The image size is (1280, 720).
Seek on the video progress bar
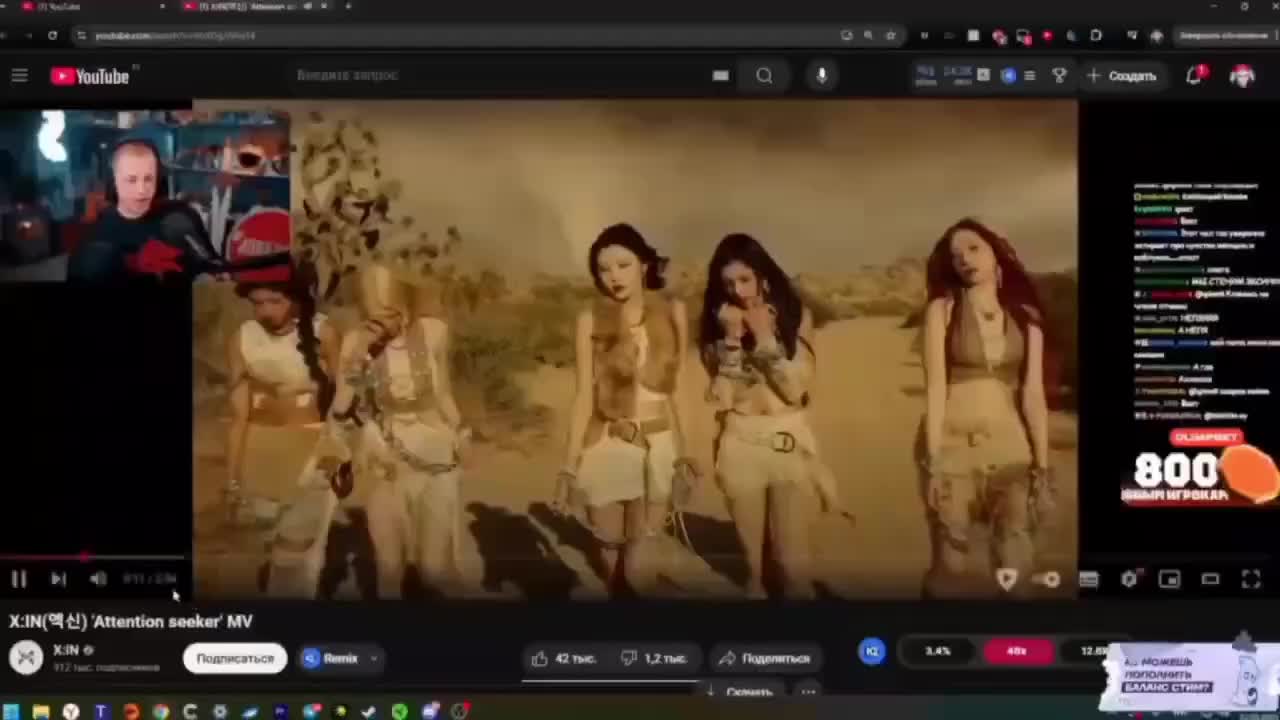92,557
